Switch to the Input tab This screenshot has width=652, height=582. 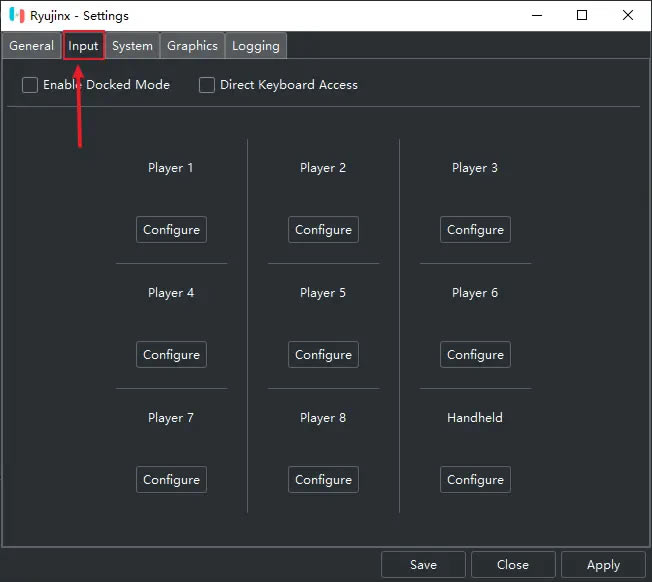(x=83, y=46)
